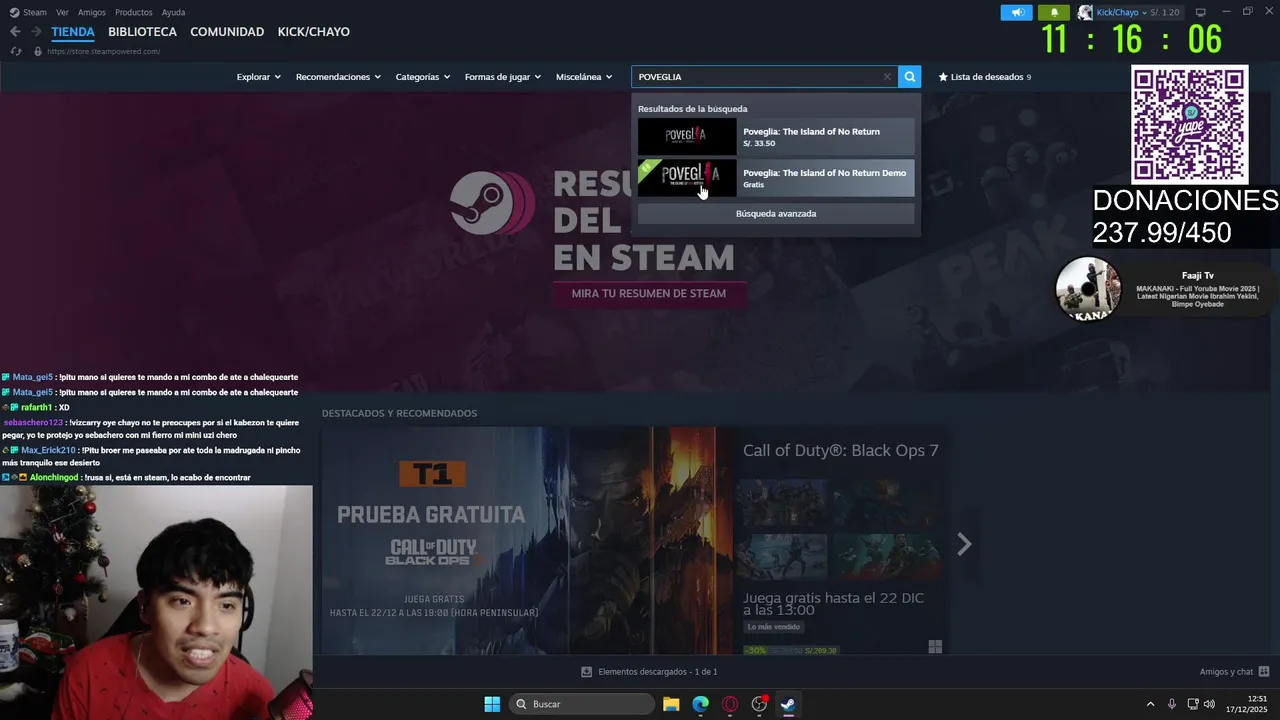Click the OBS taskbar icon with red badge
The width and height of the screenshot is (1280, 720).
(759, 704)
